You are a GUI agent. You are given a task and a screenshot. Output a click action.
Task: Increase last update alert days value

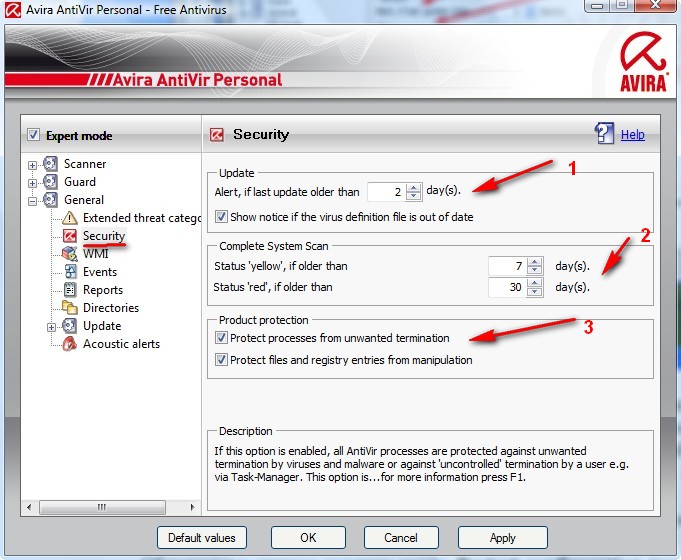pyautogui.click(x=413, y=188)
